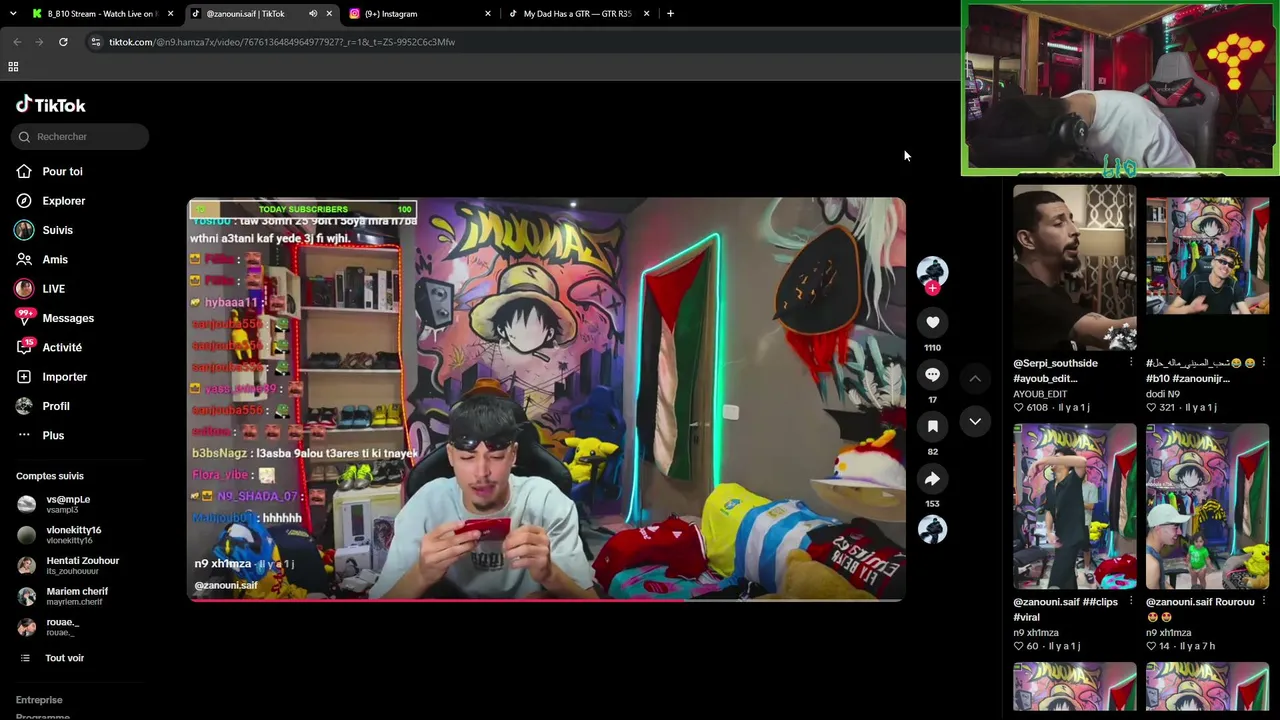
Task: Reload the page in the browser
Action: point(63,42)
